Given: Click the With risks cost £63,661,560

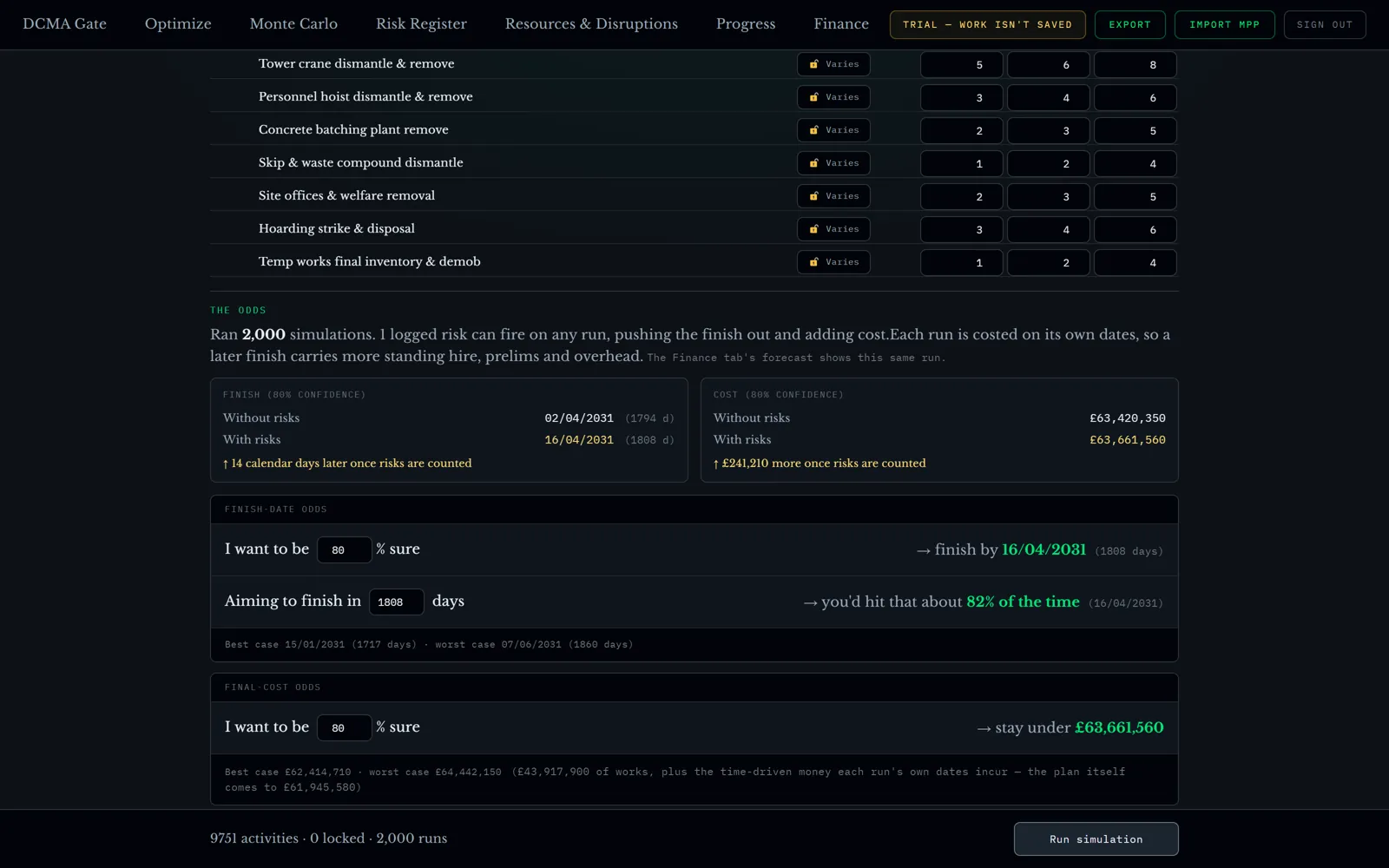Looking at the screenshot, I should (x=1128, y=440).
